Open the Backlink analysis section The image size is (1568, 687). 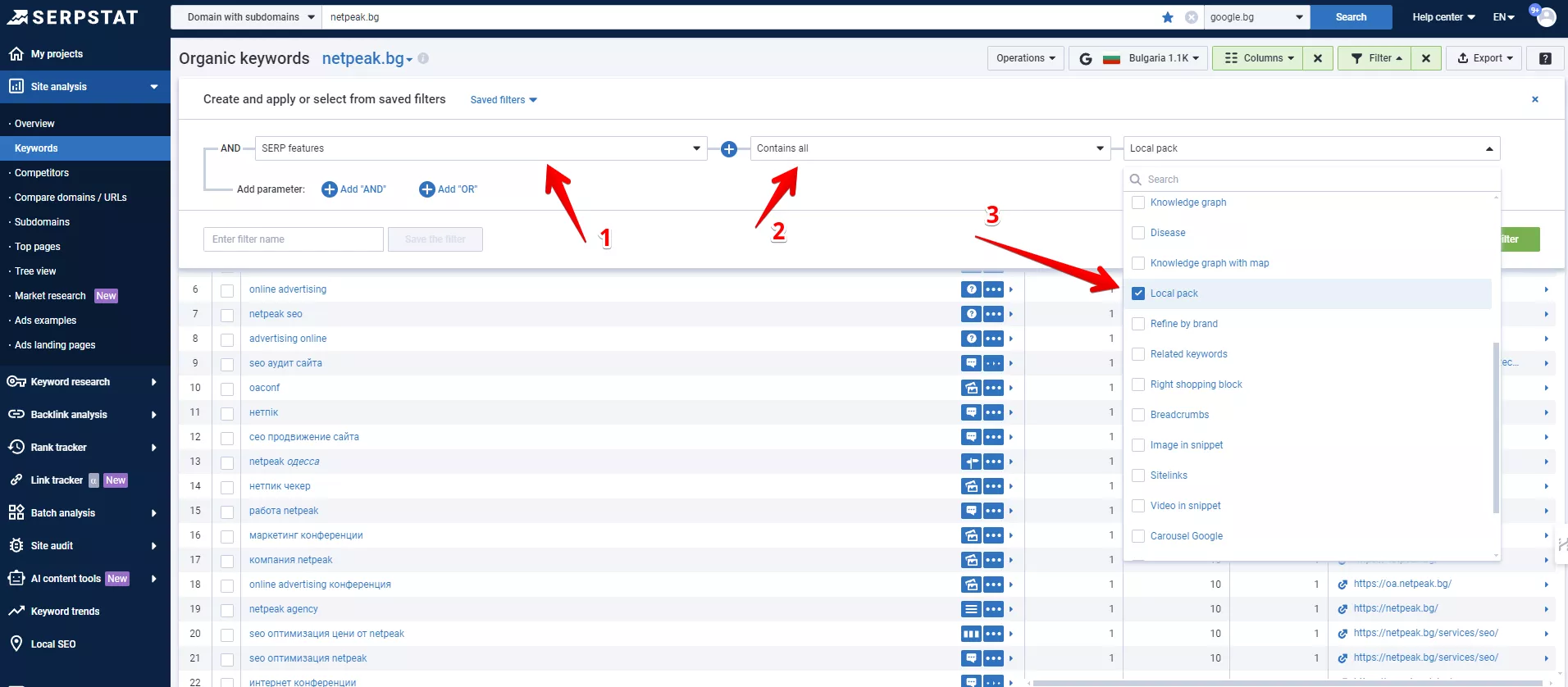point(85,415)
